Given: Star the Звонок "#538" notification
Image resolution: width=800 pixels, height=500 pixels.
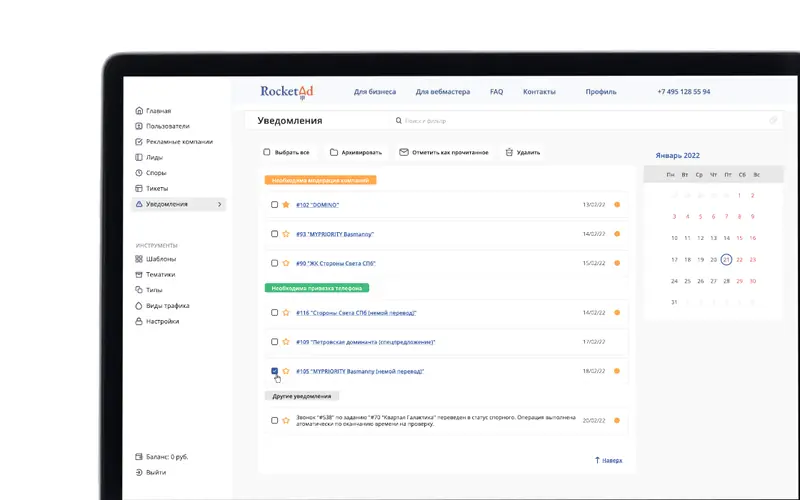Looking at the screenshot, I should click(286, 420).
